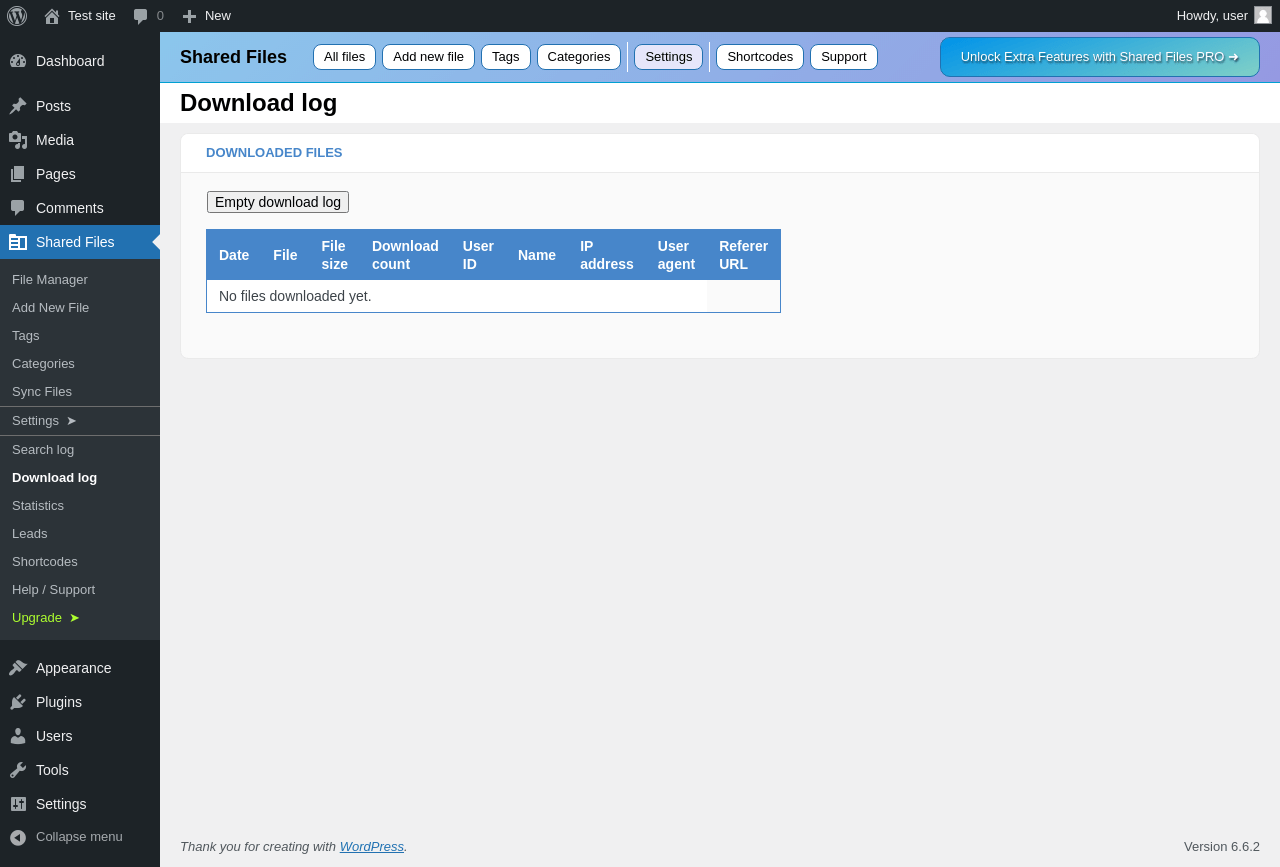Open Search log submenu item
Viewport: 1280px width, 867px height.
coord(80,450)
